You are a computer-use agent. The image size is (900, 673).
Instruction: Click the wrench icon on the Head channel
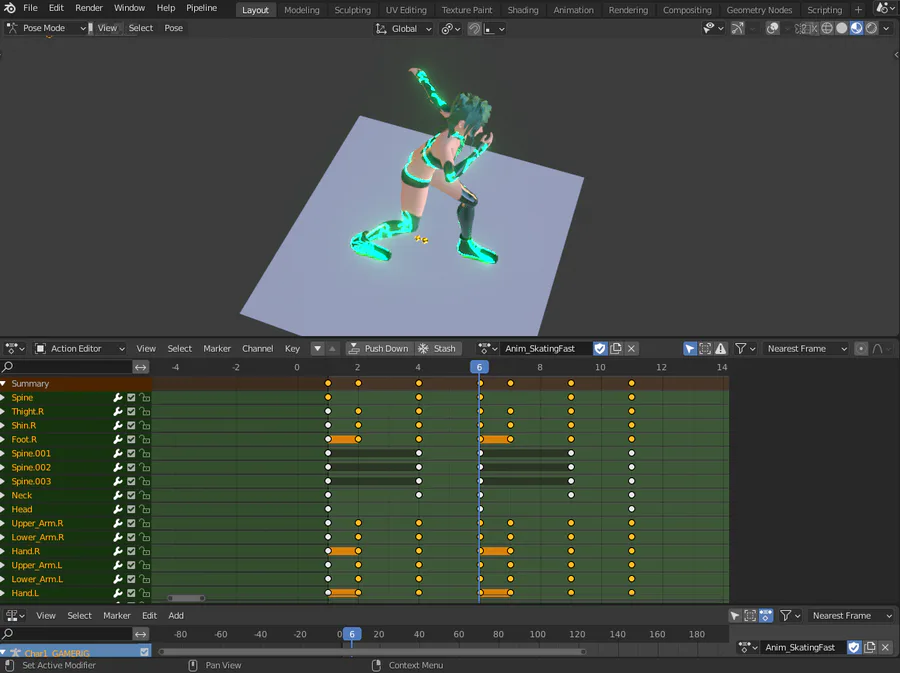[x=118, y=509]
